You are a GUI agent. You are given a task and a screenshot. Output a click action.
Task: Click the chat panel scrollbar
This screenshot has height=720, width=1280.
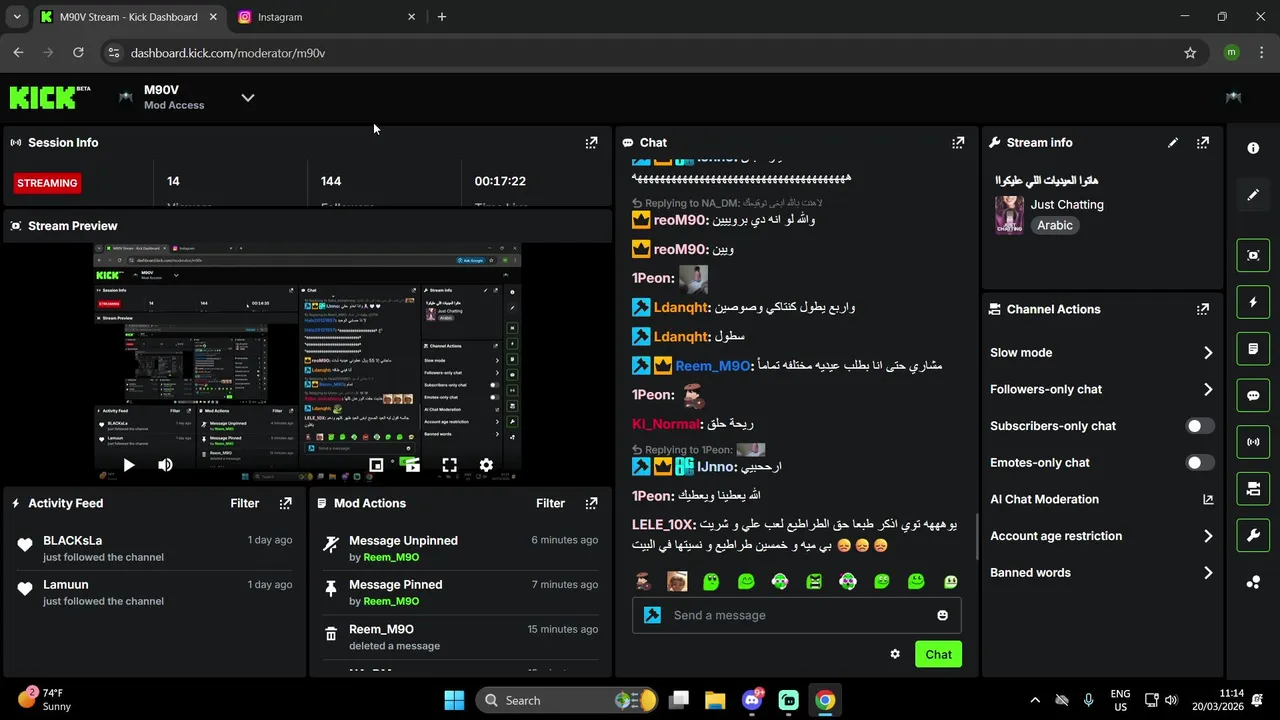tap(976, 539)
